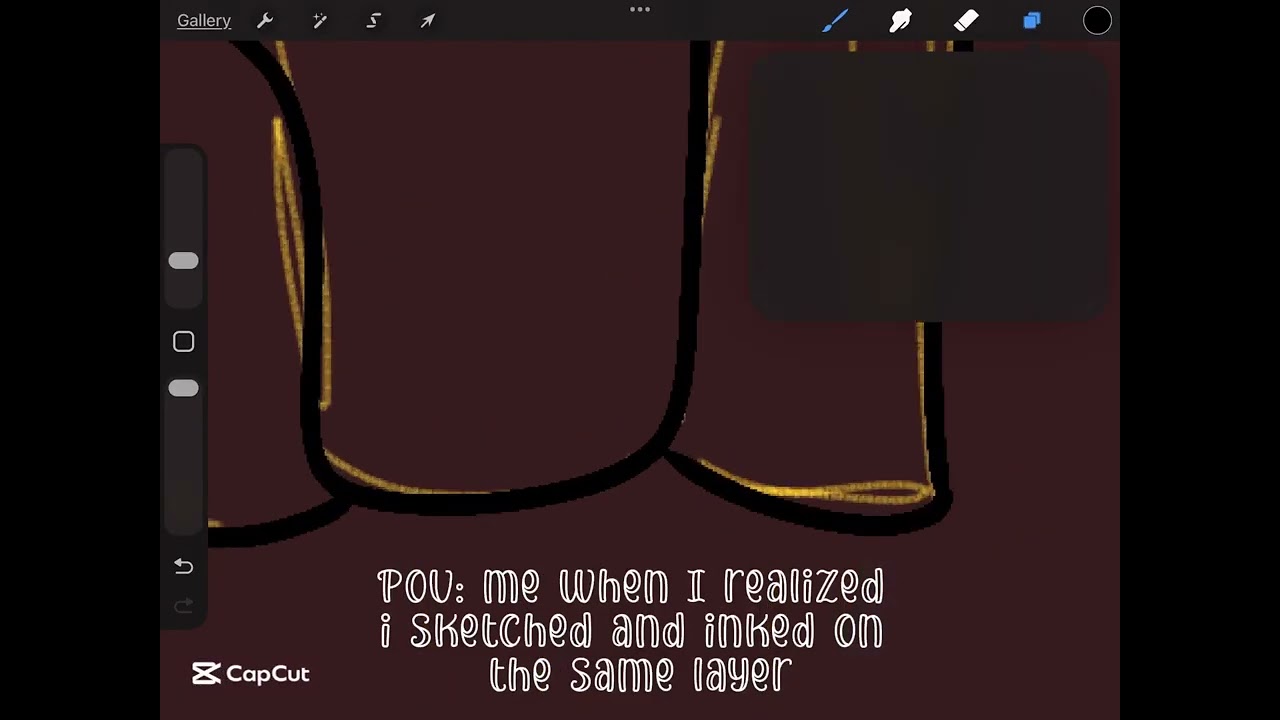
Task: Open the Actions wrench menu
Action: coord(265,21)
